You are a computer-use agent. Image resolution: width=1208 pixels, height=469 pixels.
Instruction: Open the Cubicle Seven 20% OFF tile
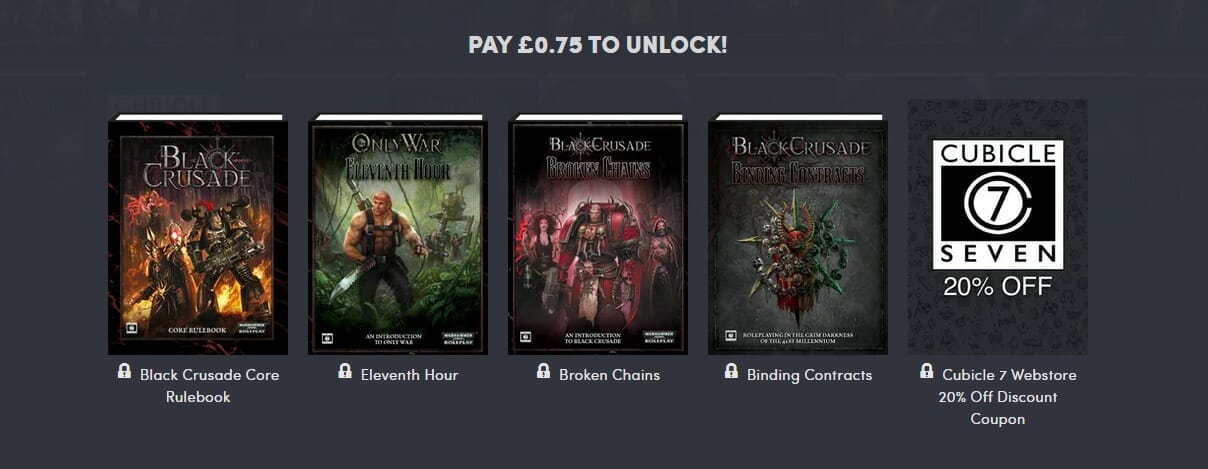click(998, 227)
